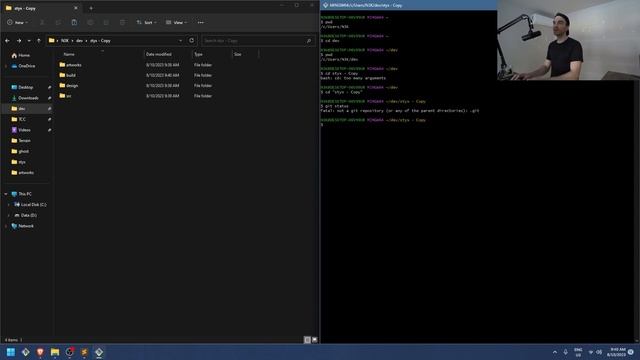This screenshot has width=640, height=360.
Task: Open File Explorer from the taskbar
Action: point(55,352)
